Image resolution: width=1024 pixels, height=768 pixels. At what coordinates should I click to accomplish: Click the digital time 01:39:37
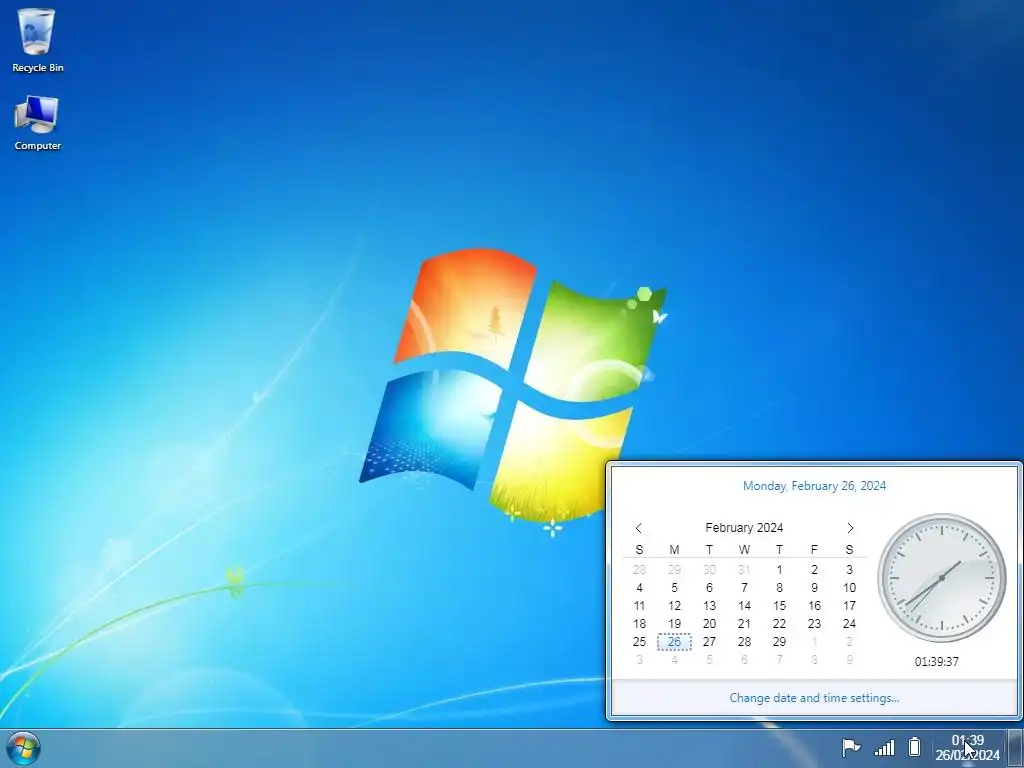(x=936, y=662)
